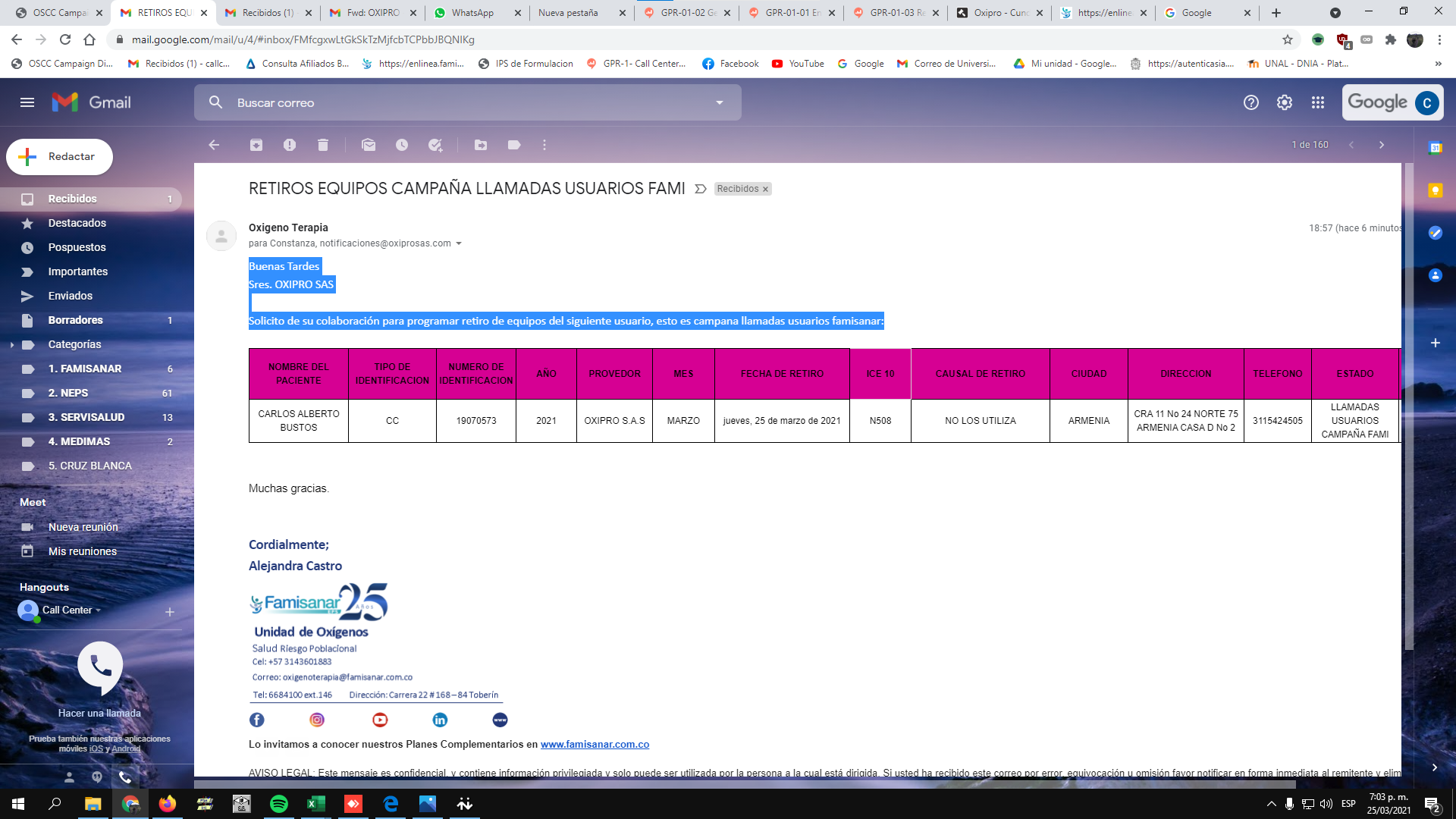The width and height of the screenshot is (1456, 819).
Task: Go to newer email arrow
Action: pos(1351,145)
